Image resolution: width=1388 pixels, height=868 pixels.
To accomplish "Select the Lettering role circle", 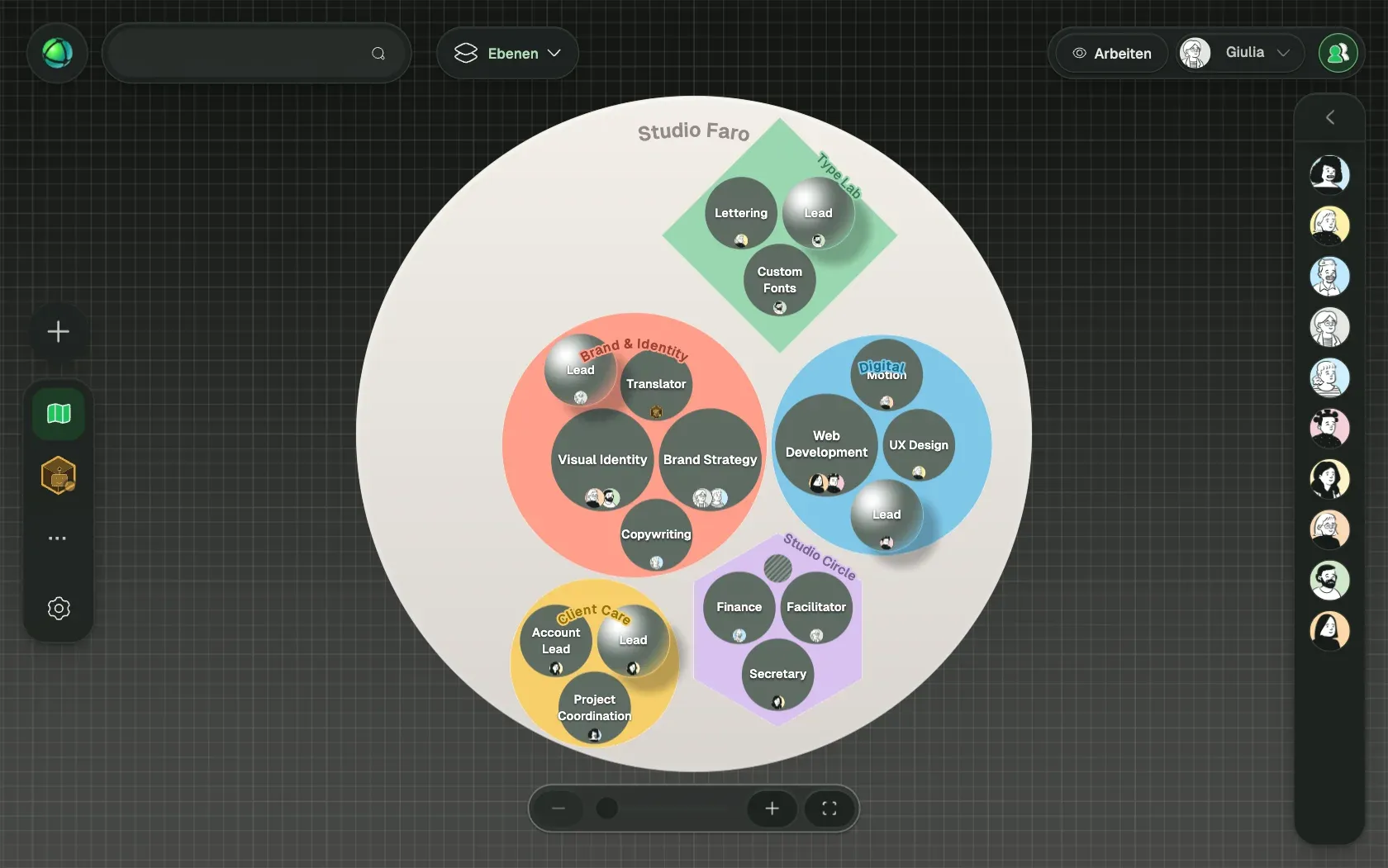I will tap(741, 213).
